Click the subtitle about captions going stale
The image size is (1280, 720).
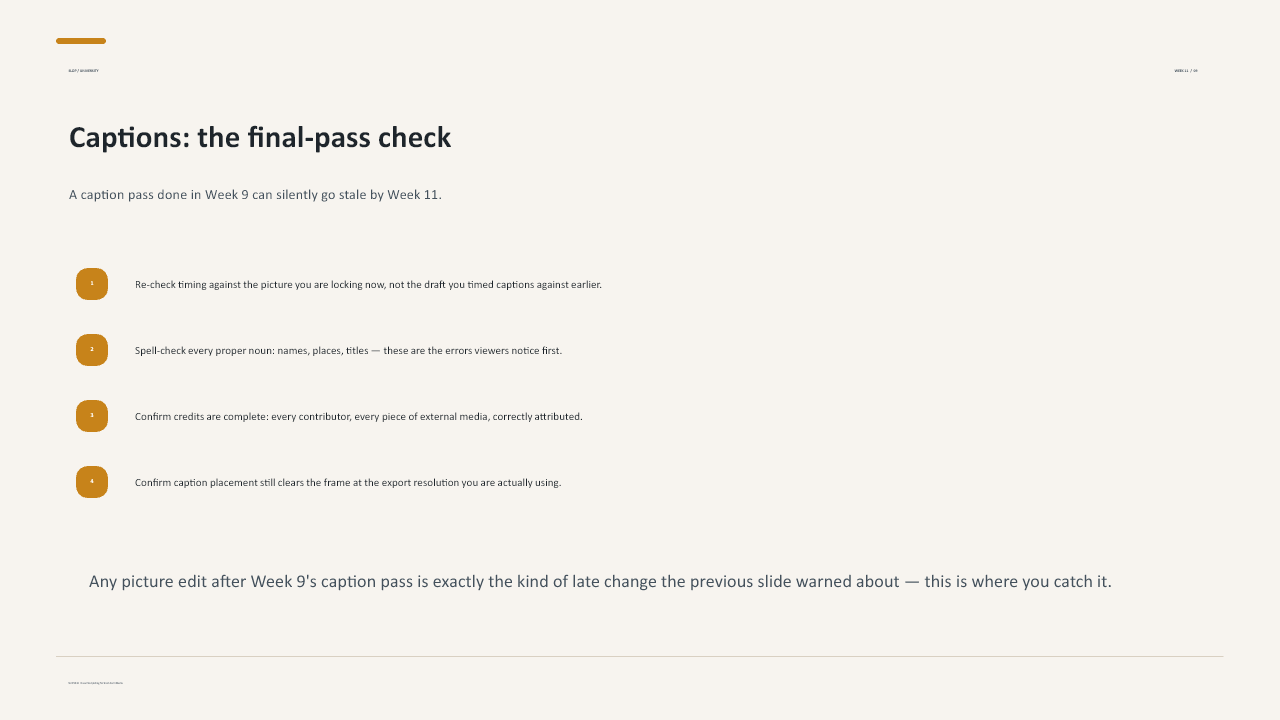tap(255, 195)
